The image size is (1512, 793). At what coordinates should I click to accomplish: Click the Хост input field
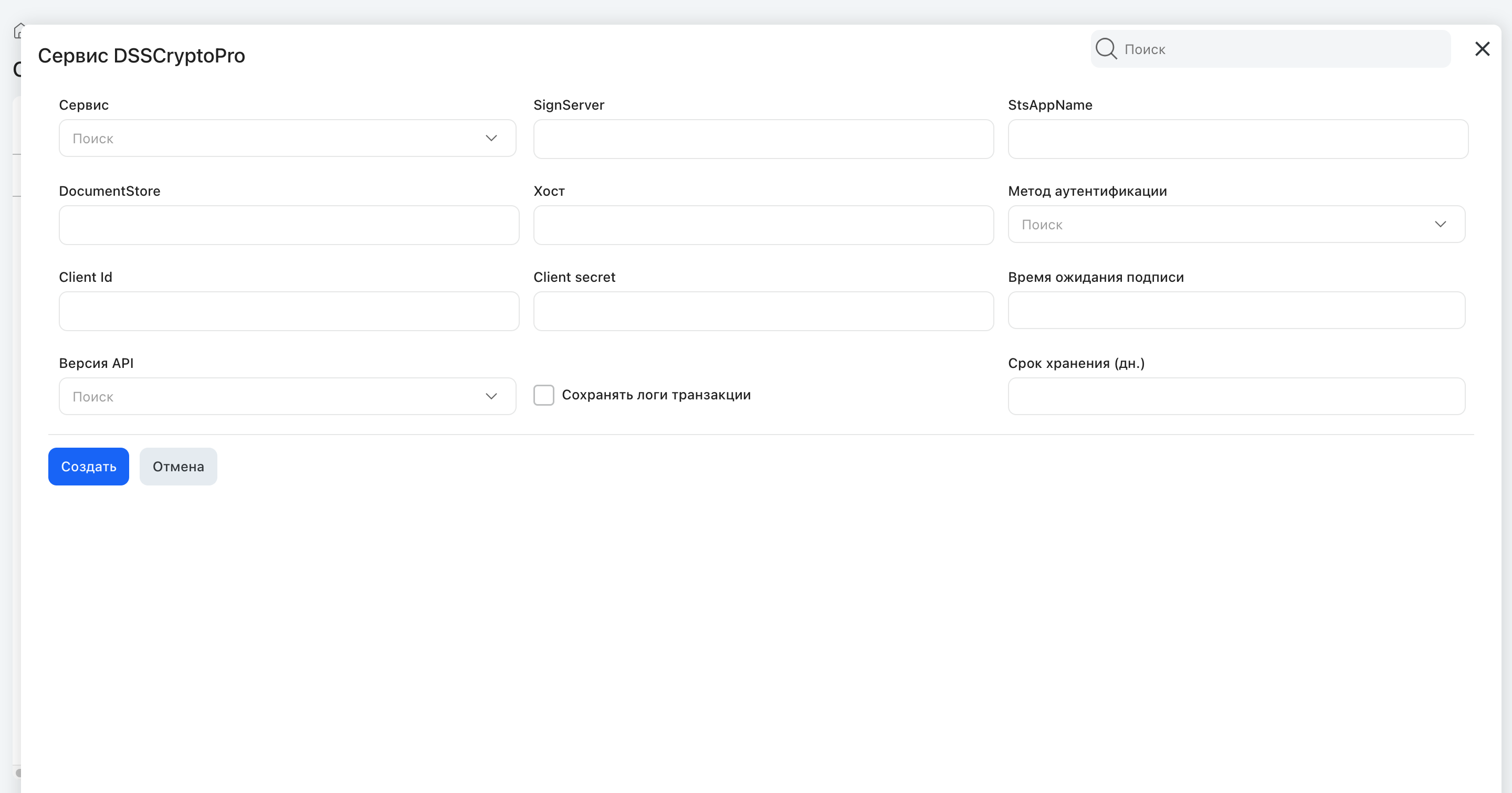(763, 225)
